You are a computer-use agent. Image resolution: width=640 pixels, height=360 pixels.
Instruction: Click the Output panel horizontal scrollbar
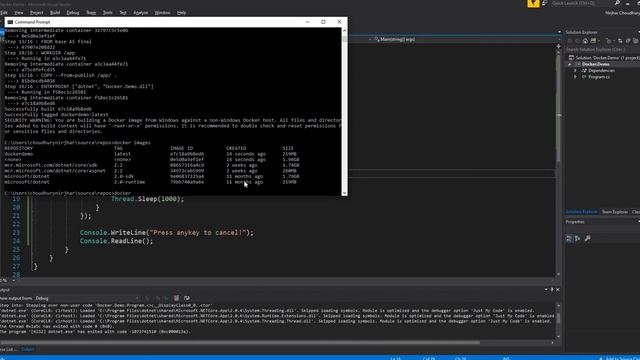tap(240, 343)
